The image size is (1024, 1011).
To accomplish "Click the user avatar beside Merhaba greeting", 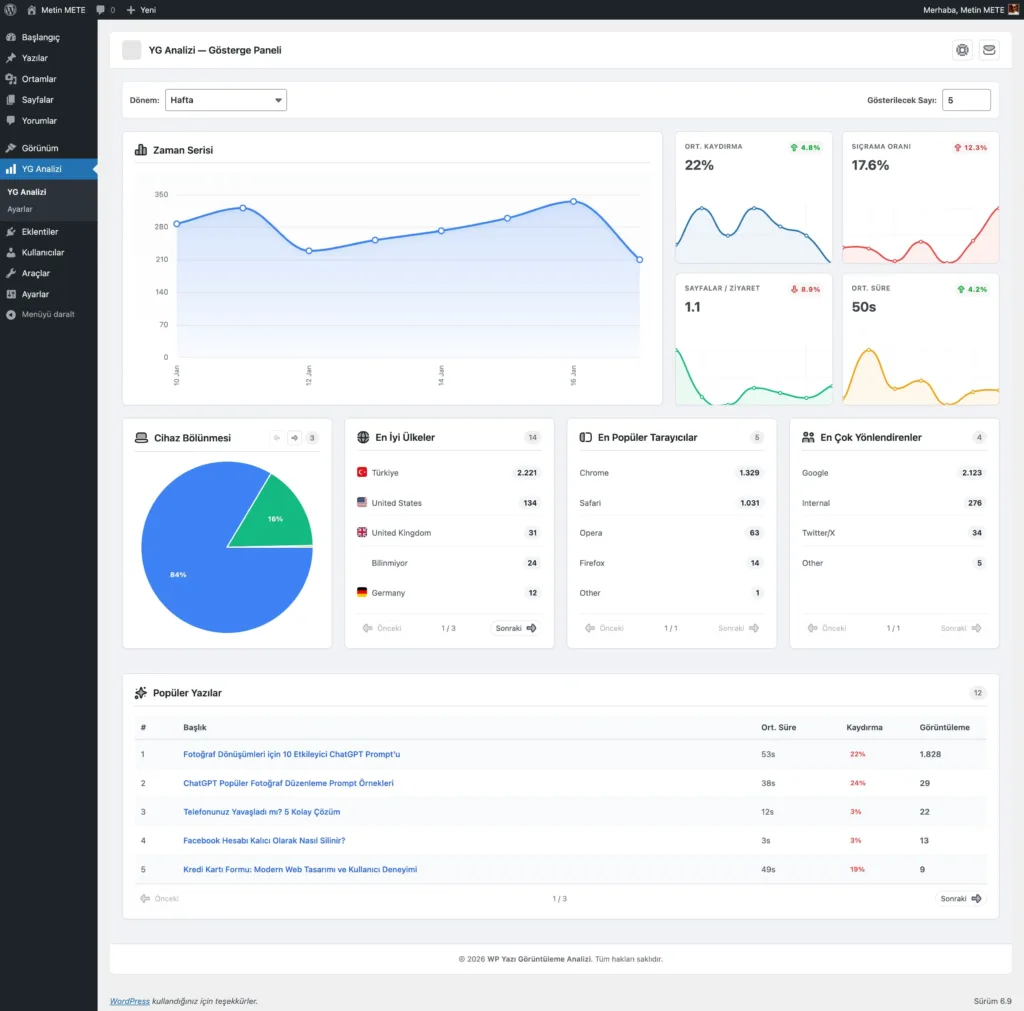I will click(x=1013, y=9).
